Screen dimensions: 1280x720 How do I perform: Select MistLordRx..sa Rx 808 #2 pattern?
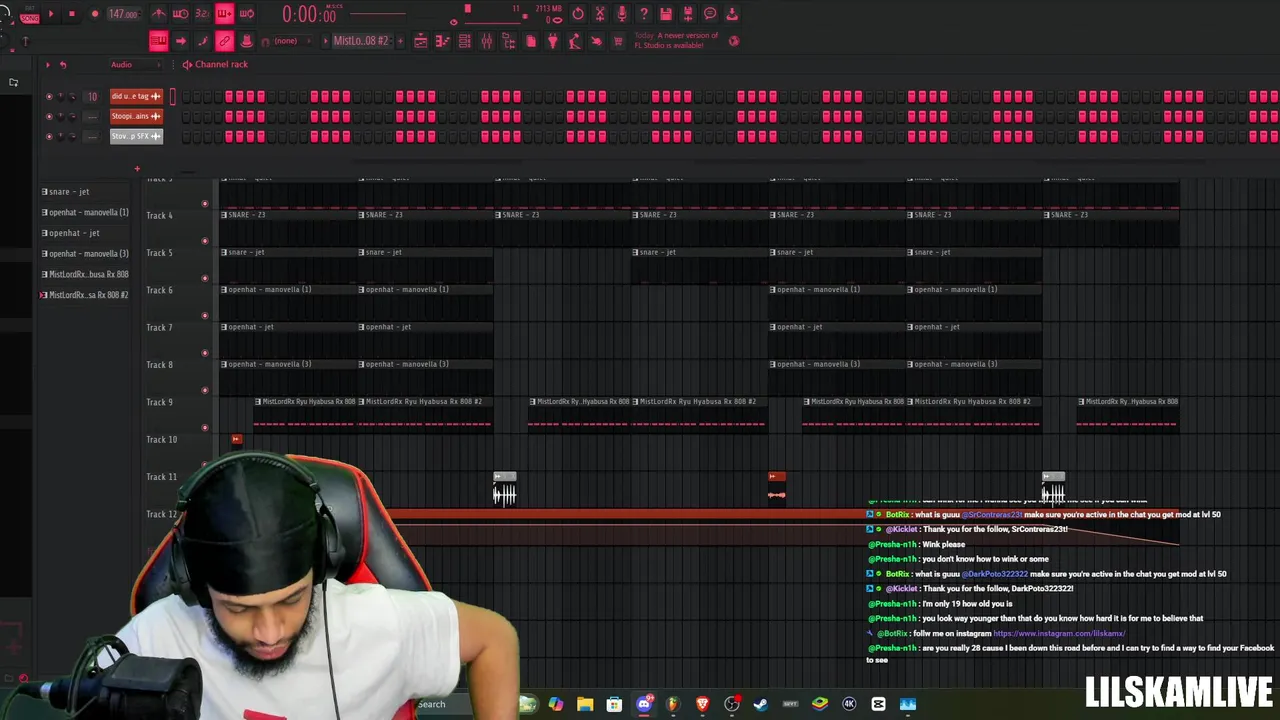pos(84,295)
